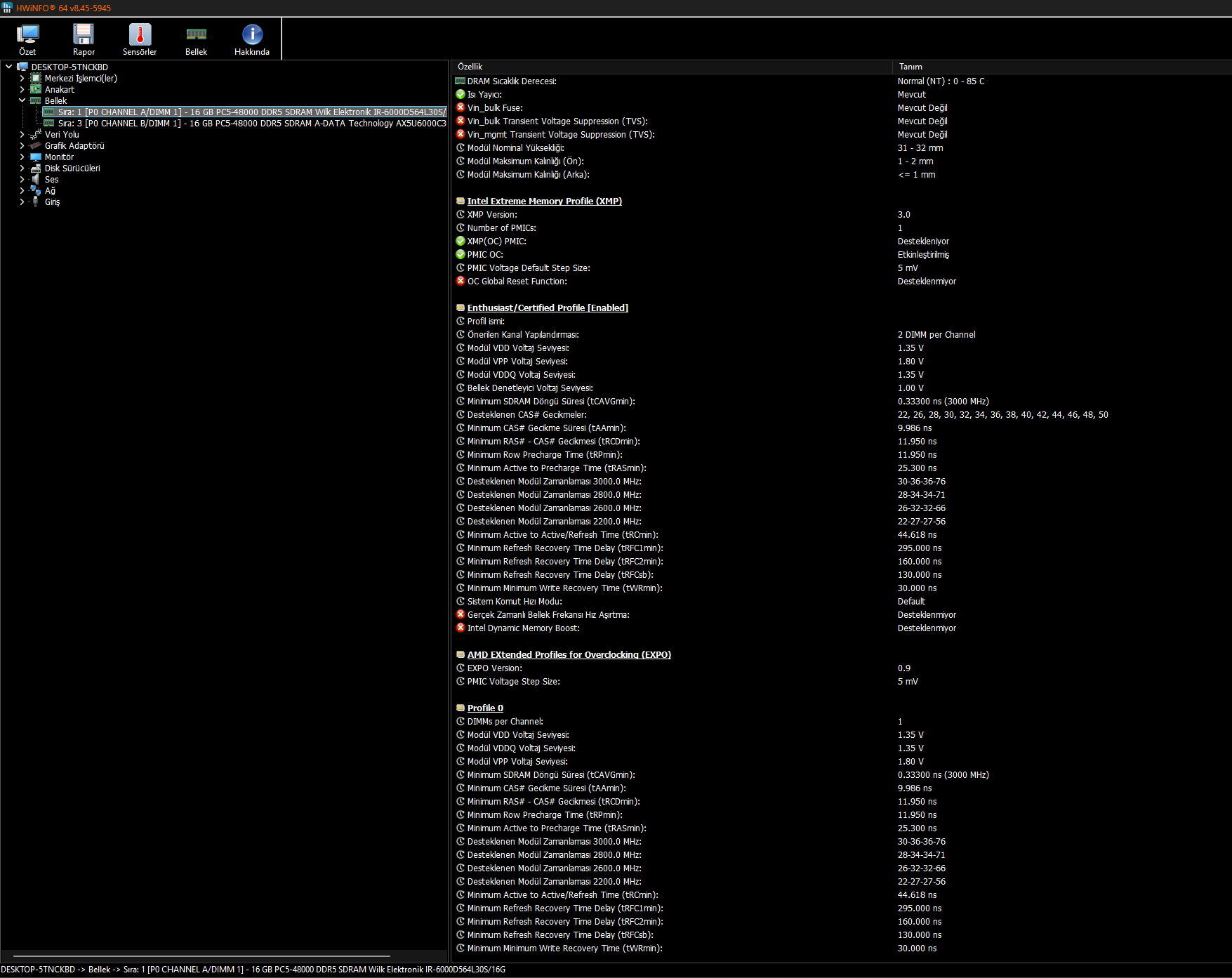Click AMD EXtended Profiles for Overclocking heading

[569, 654]
